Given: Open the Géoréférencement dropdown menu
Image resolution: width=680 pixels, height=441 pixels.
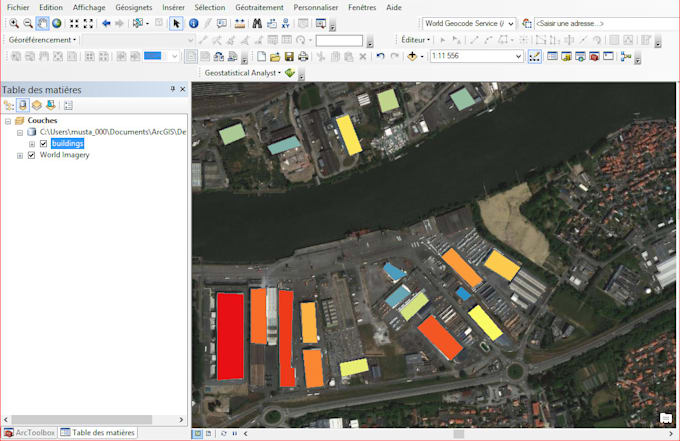Looking at the screenshot, I should 42,40.
